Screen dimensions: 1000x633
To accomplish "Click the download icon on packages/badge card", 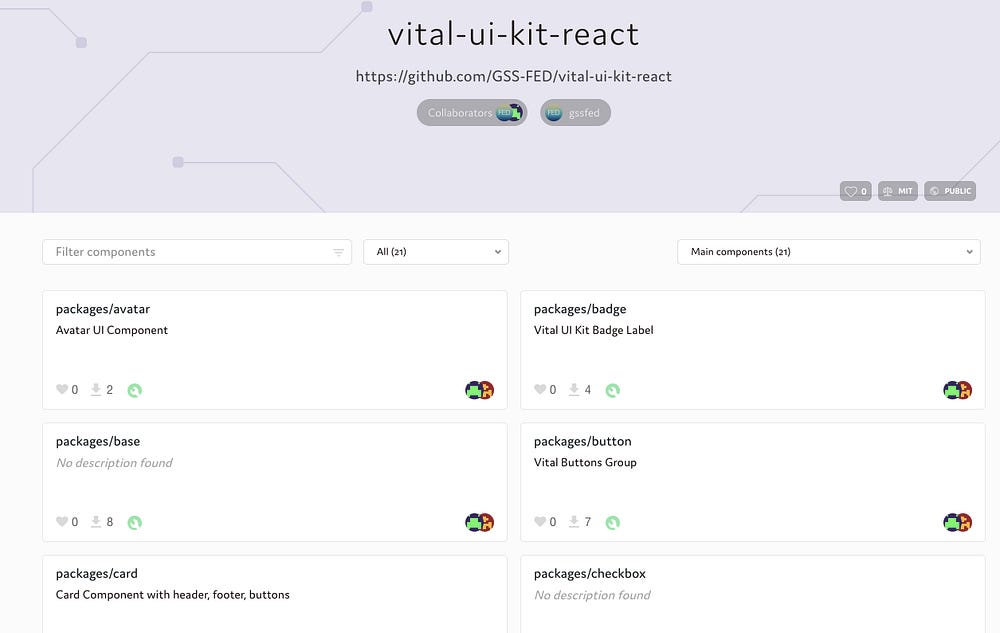I will (574, 389).
